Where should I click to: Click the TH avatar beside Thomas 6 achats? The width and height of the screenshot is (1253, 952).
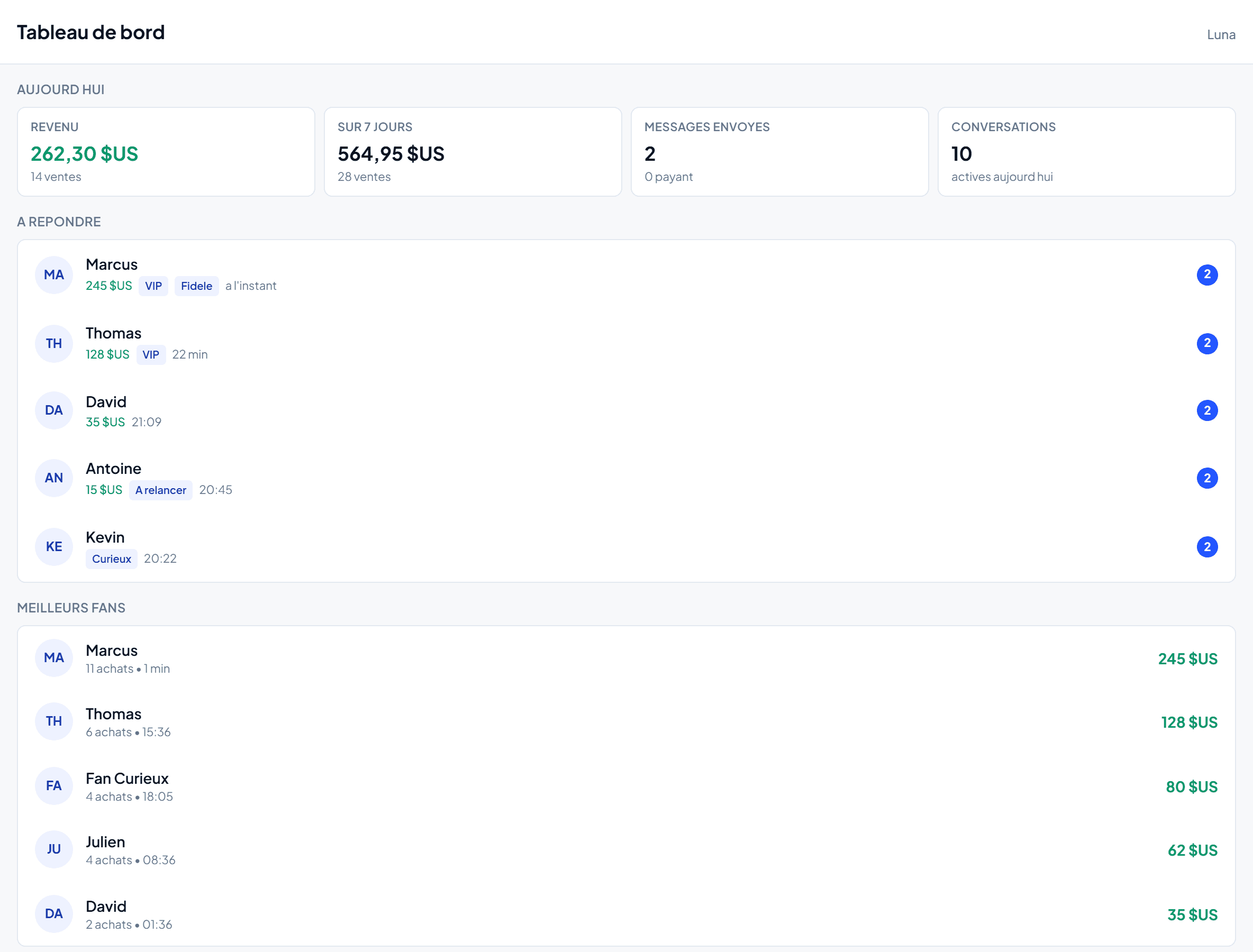coord(54,721)
